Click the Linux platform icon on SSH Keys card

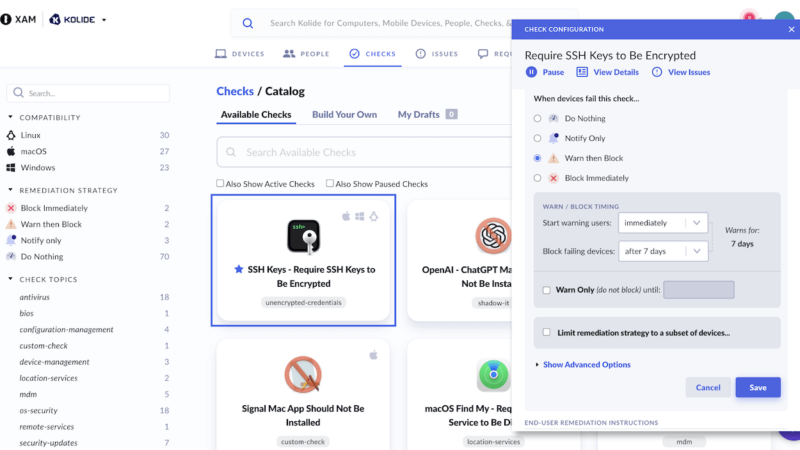click(374, 216)
